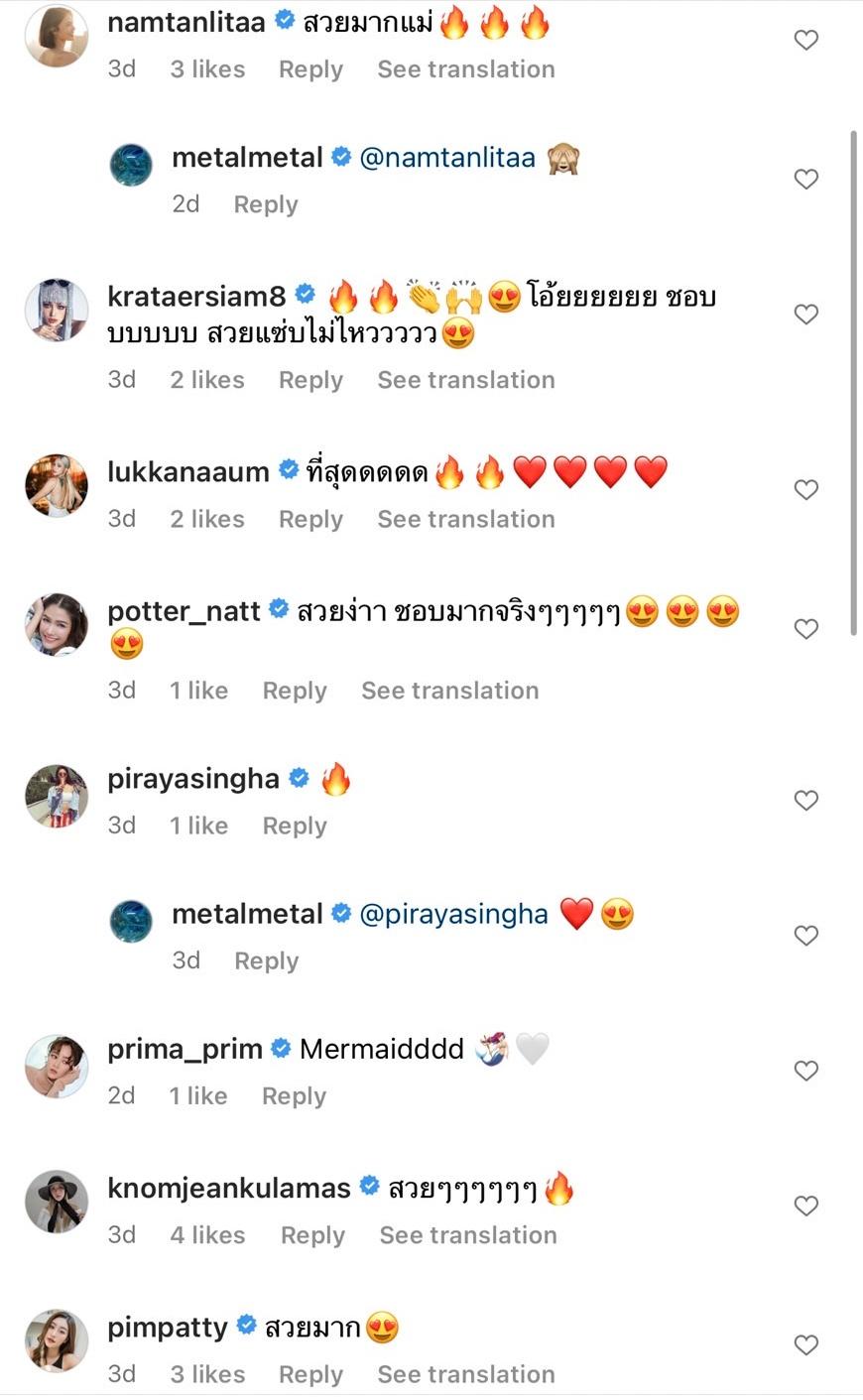The width and height of the screenshot is (863, 1400).
Task: Open prima_prim's profile avatar
Action: 57,1066
